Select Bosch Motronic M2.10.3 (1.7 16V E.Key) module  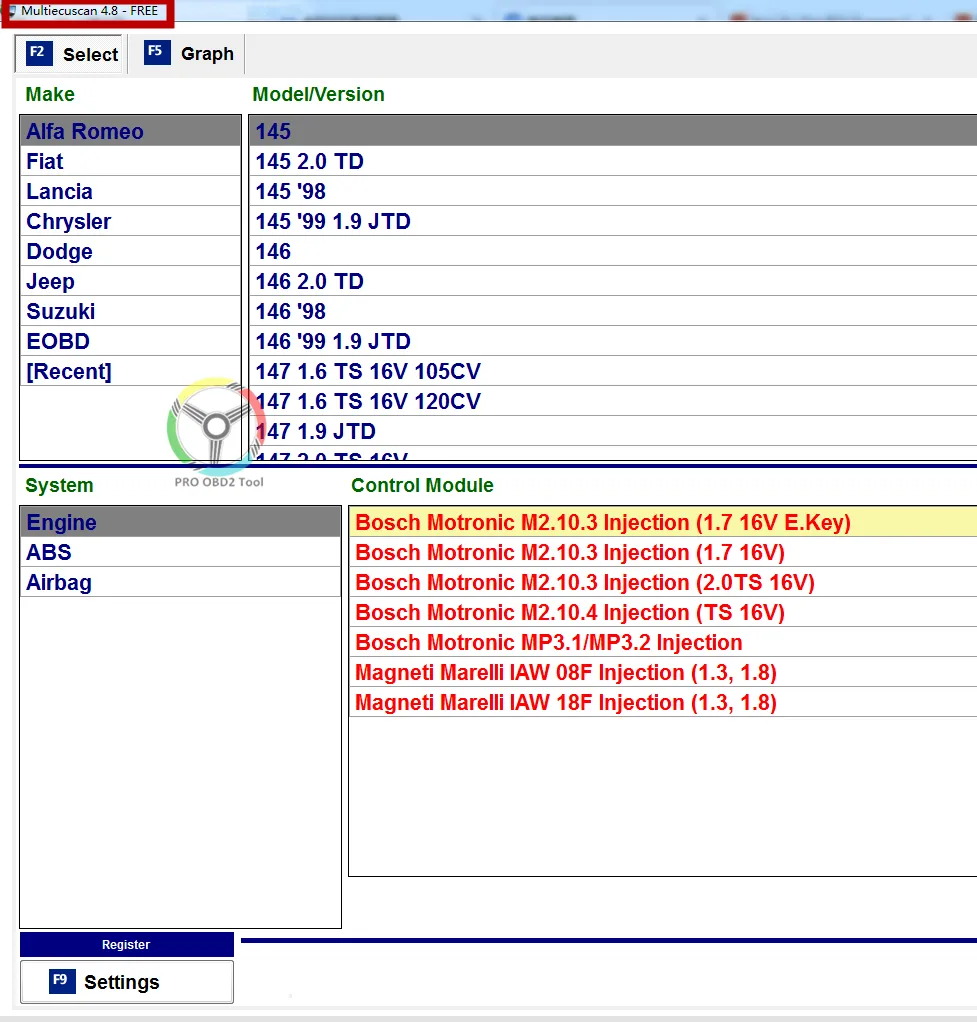tap(663, 522)
